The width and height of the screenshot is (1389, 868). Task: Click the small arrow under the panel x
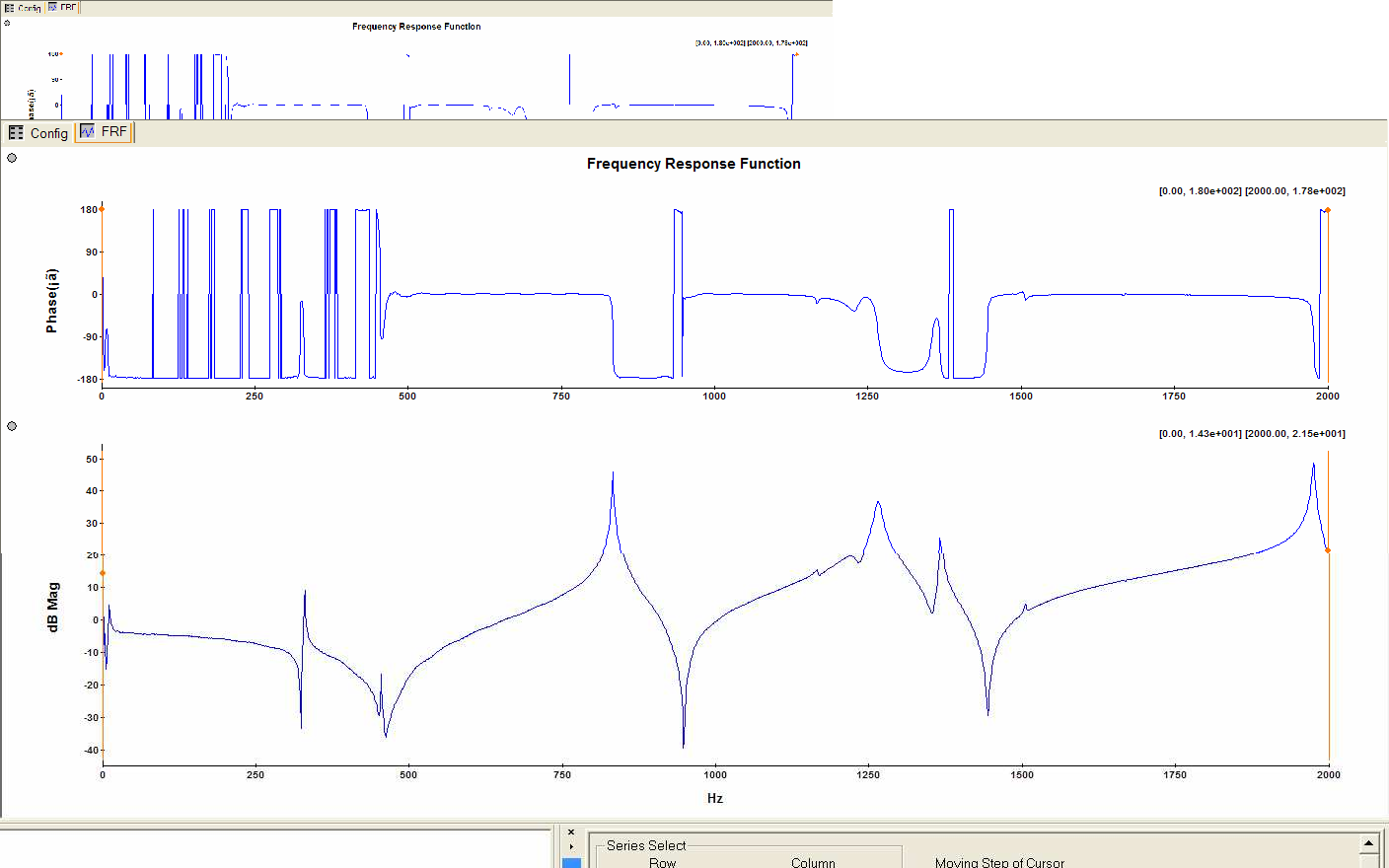[571, 846]
